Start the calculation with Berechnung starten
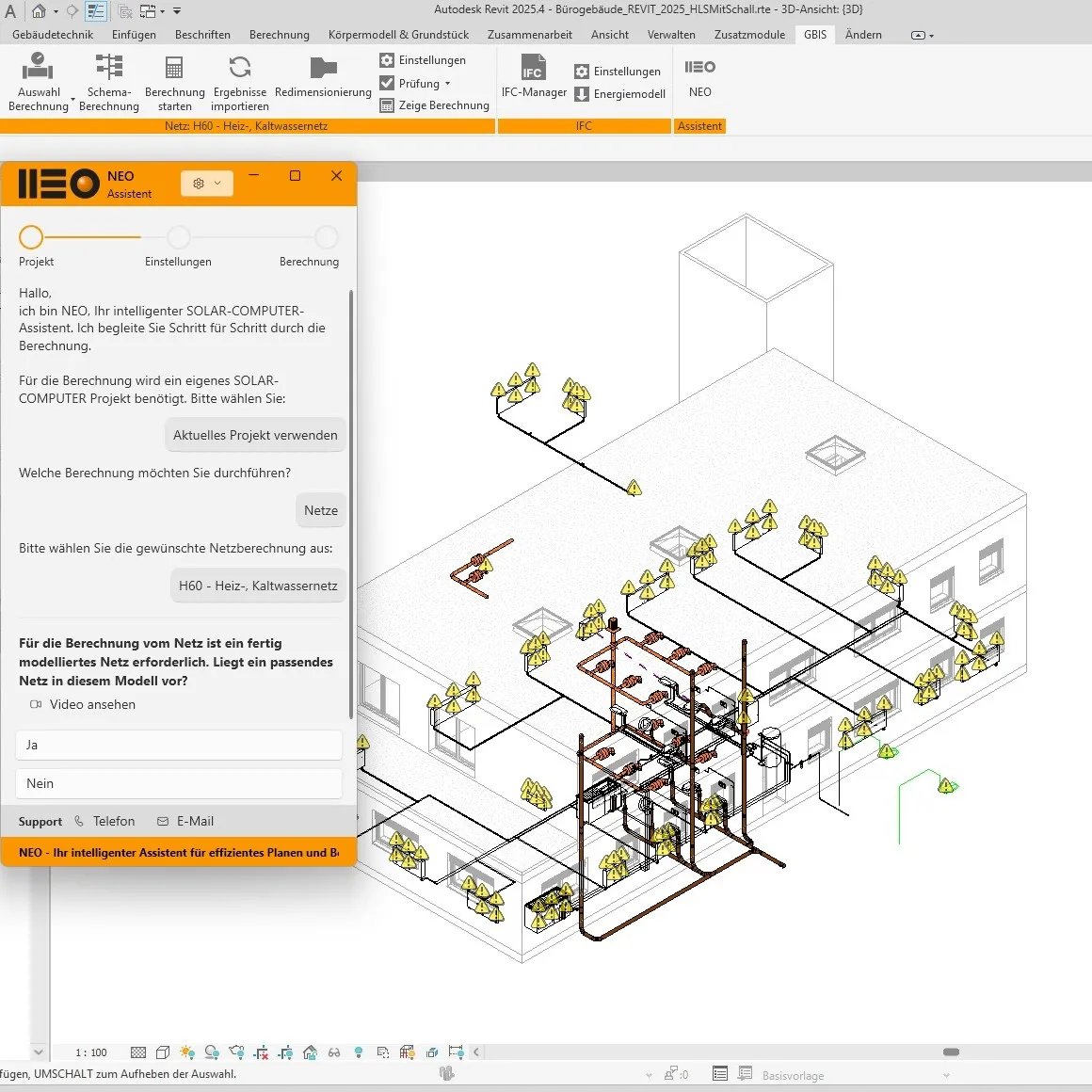Image resolution: width=1092 pixels, height=1092 pixels. (x=174, y=82)
